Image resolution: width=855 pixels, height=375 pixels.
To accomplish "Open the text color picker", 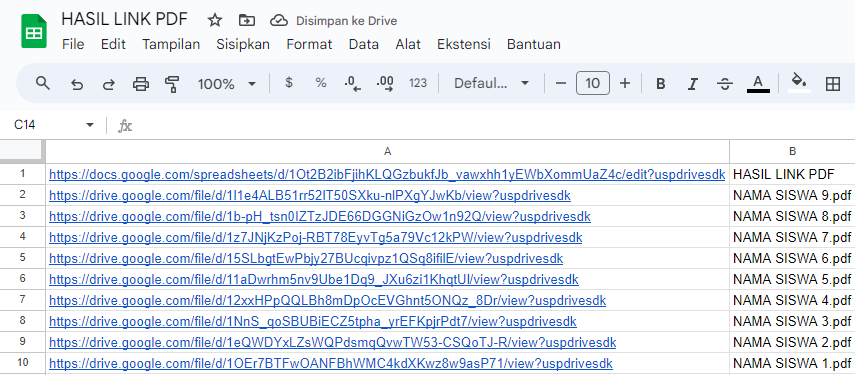I will click(757, 84).
